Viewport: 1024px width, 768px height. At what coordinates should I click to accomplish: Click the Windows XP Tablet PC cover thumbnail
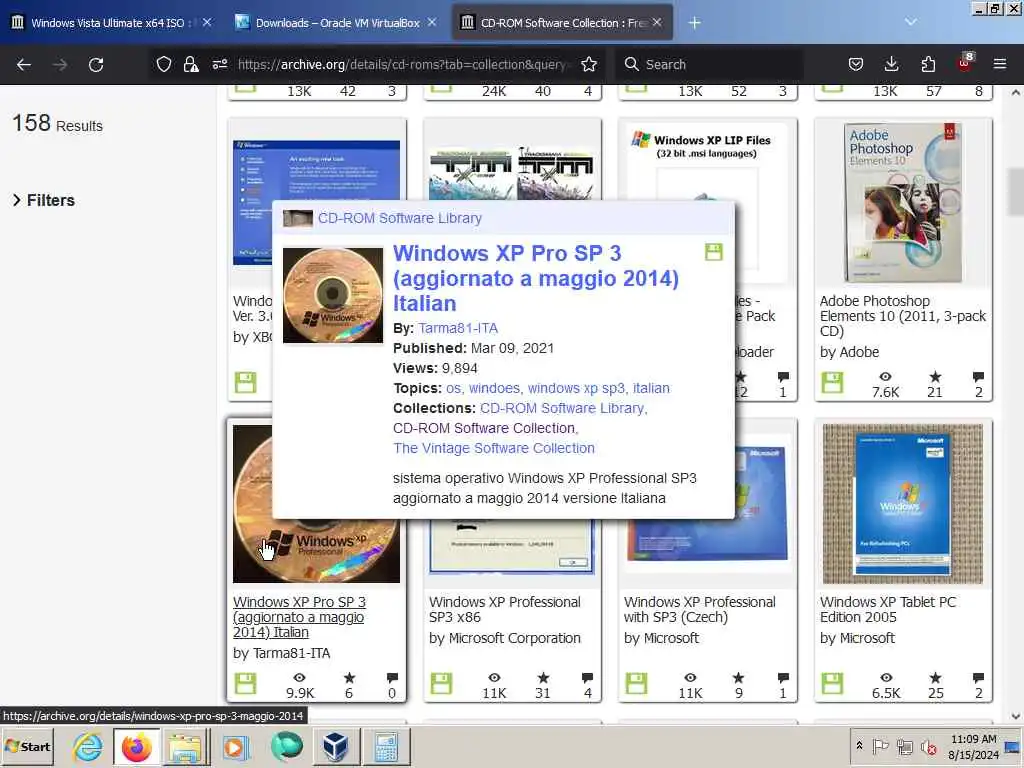pyautogui.click(x=903, y=504)
